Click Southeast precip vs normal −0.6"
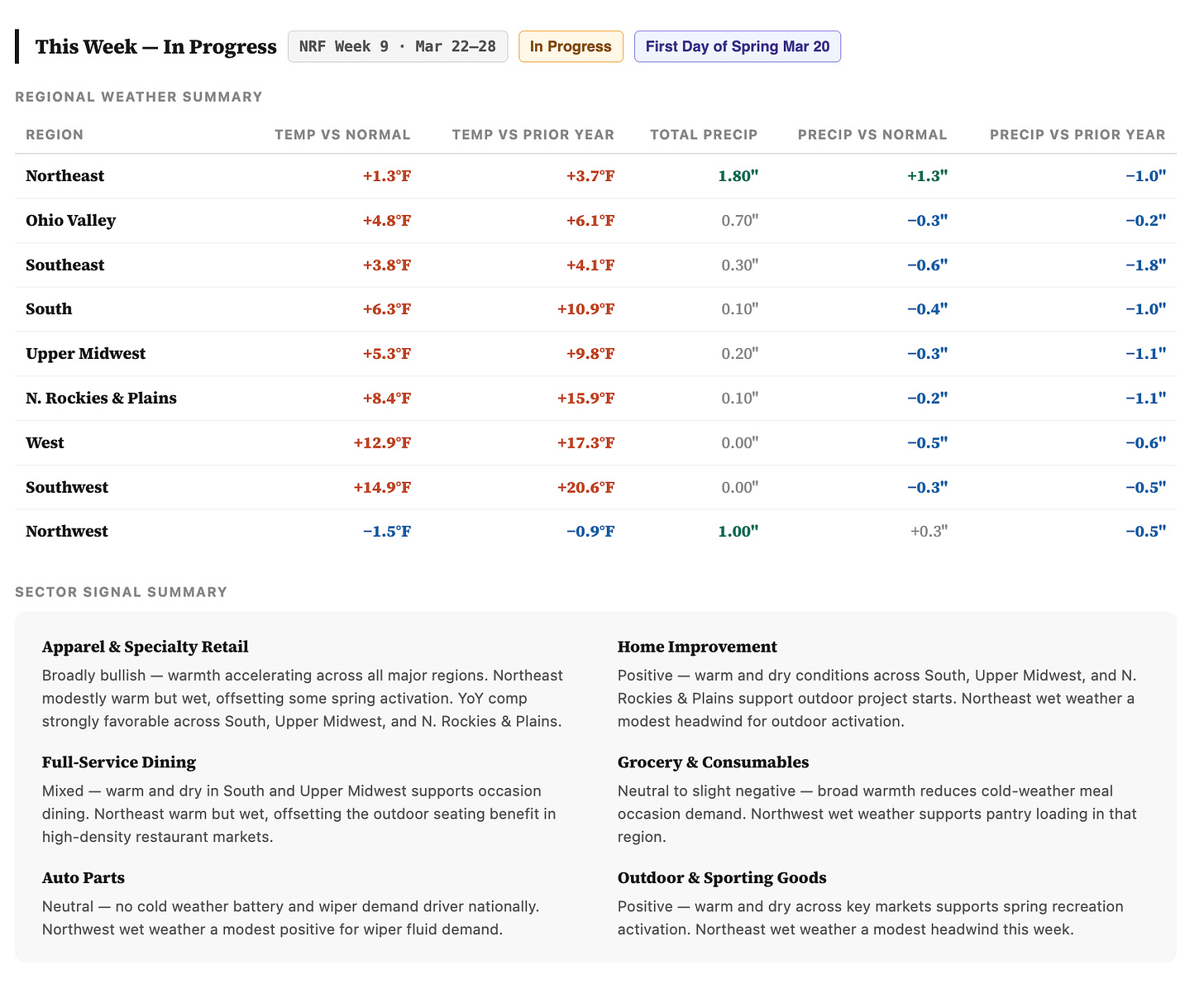Screen dimensions: 1204x984 927,265
